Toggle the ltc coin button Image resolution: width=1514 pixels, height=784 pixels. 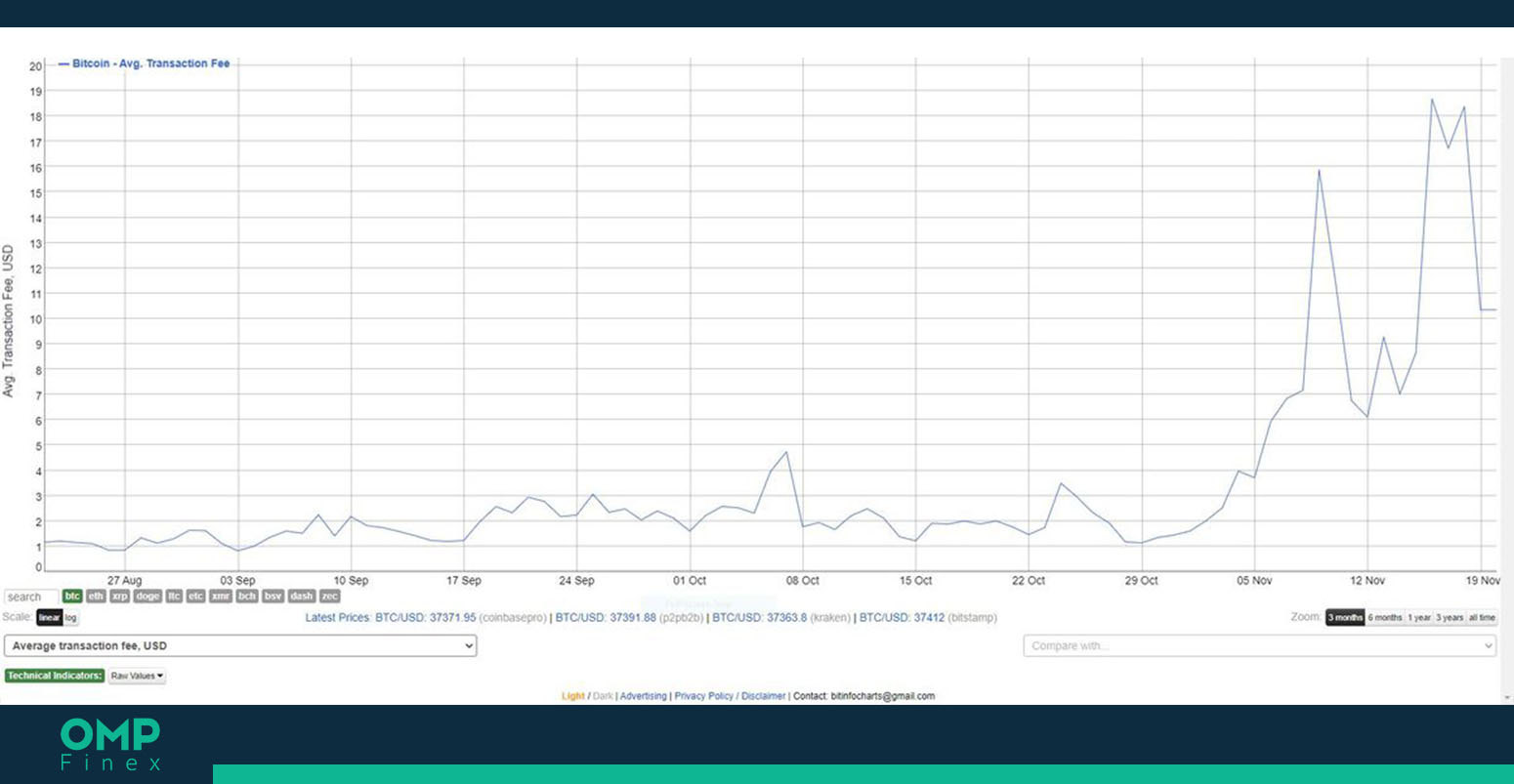click(174, 596)
